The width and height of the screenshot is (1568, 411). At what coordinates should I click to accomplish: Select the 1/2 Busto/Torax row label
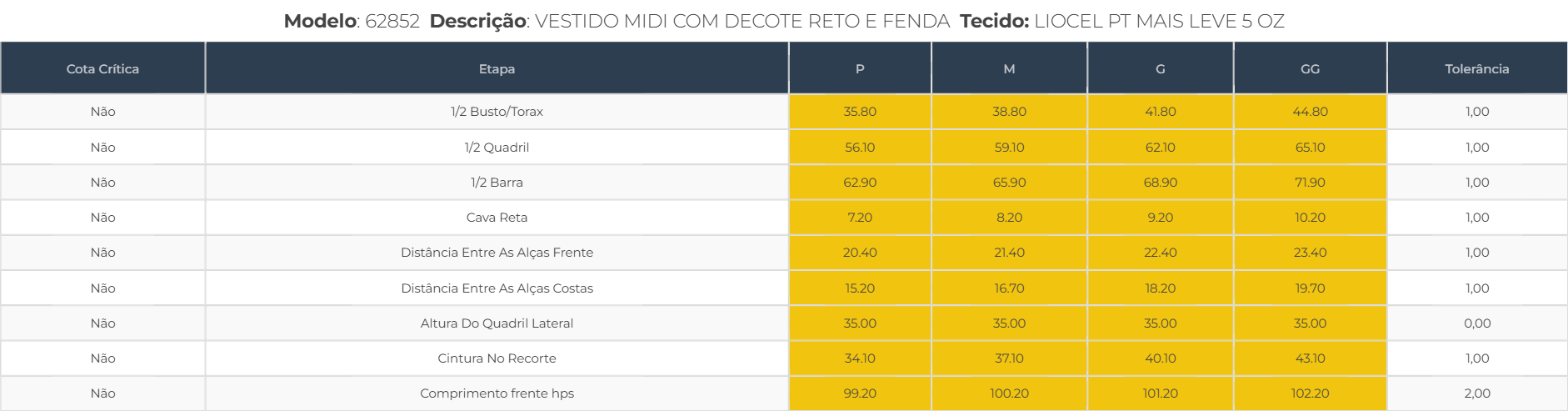coord(497,112)
